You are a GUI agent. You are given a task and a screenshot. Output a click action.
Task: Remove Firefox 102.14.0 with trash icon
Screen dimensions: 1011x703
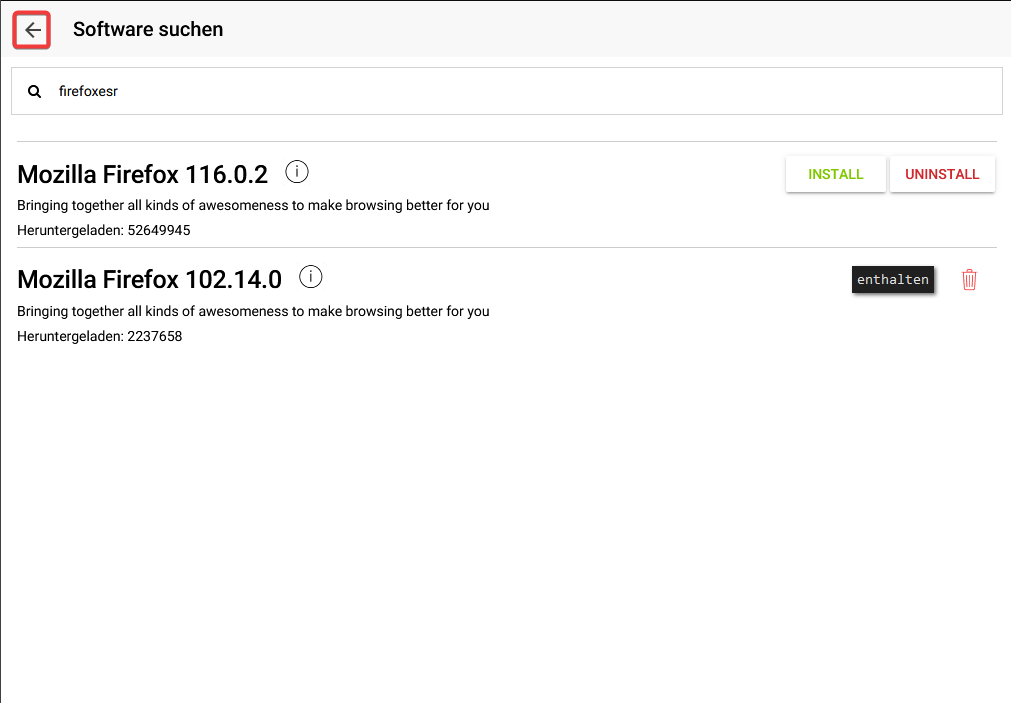(969, 279)
